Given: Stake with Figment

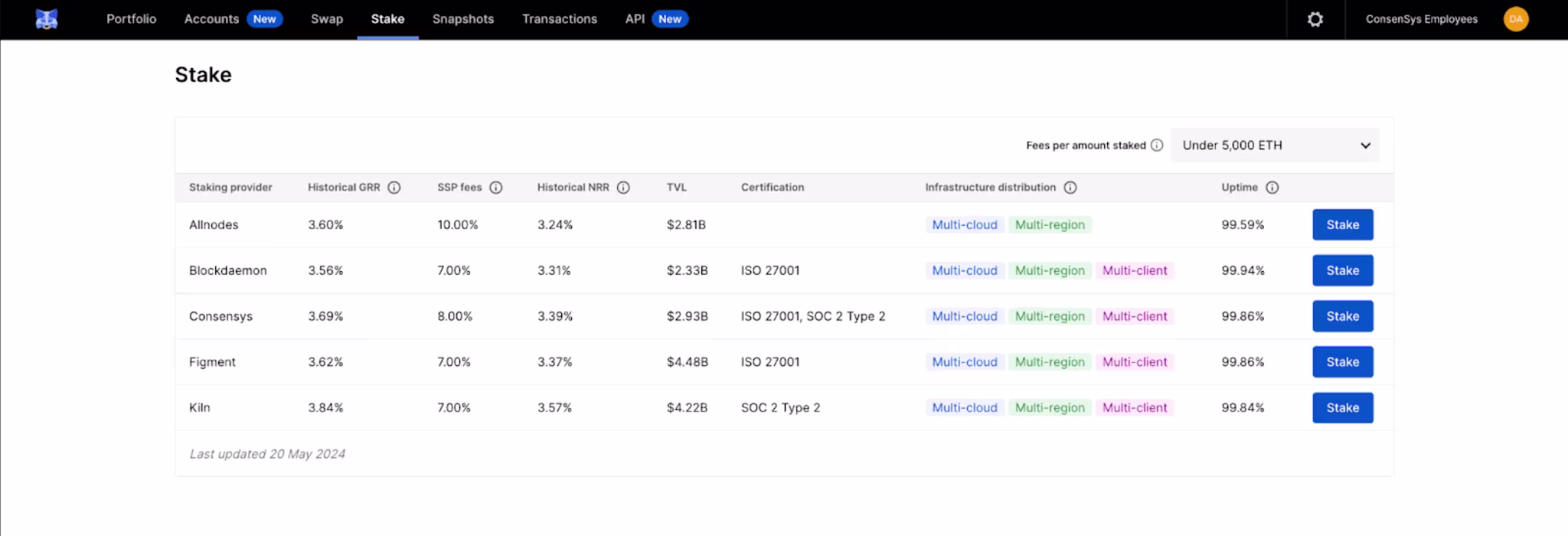Looking at the screenshot, I should [1343, 362].
